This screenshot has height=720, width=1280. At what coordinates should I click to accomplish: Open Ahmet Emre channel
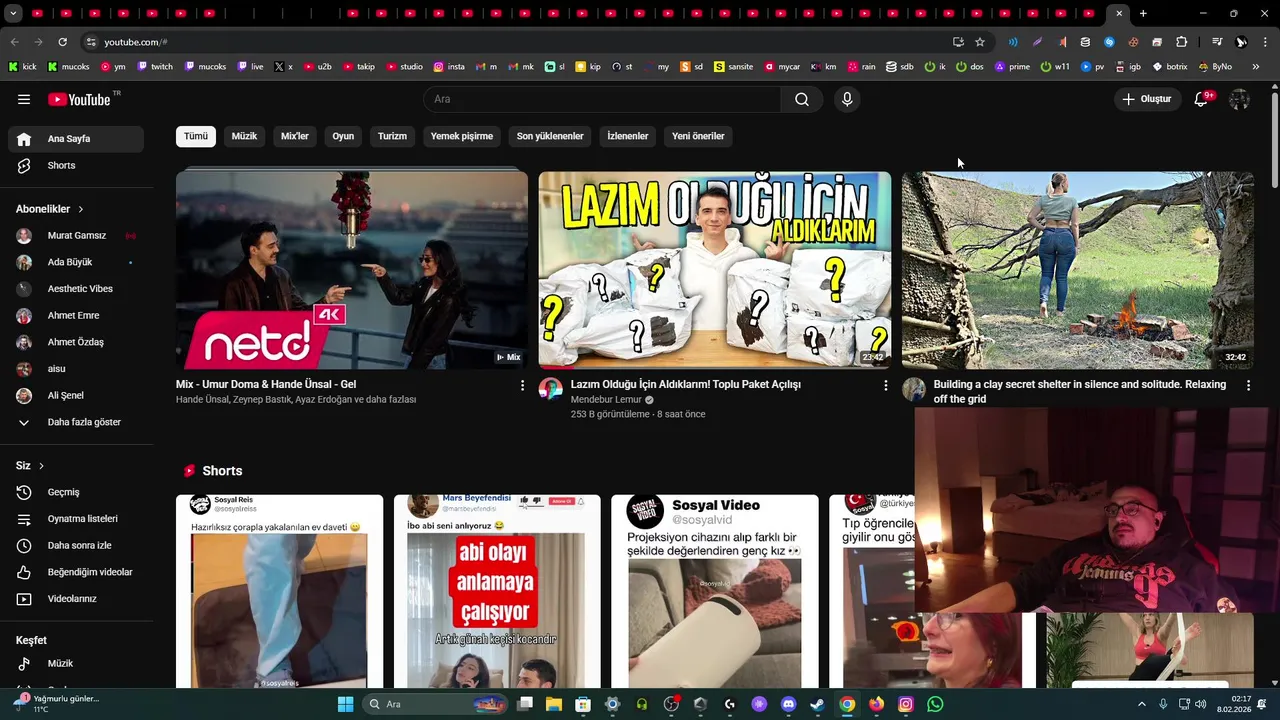pos(76,315)
